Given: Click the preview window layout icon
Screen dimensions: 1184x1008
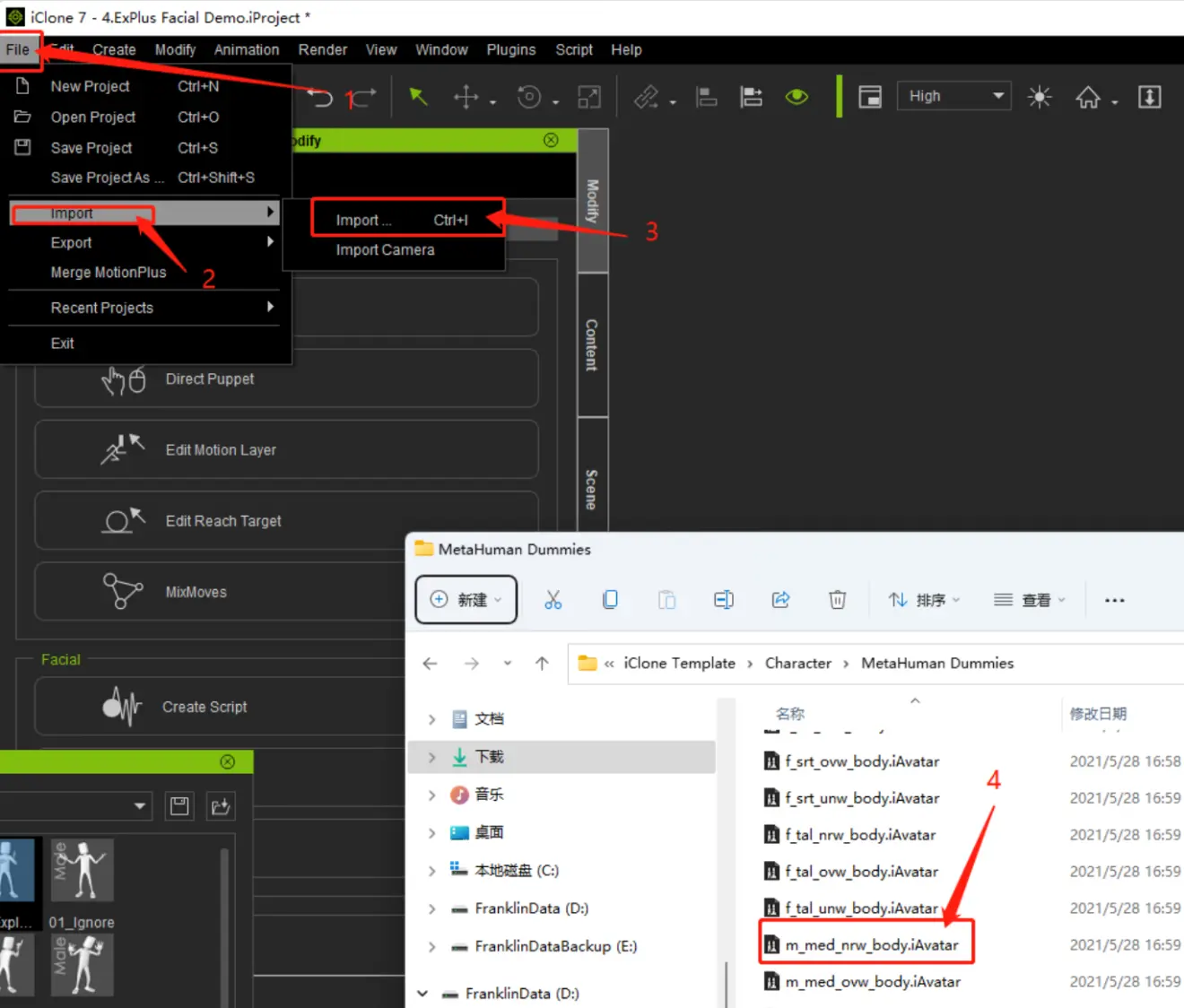Looking at the screenshot, I should pyautogui.click(x=870, y=97).
